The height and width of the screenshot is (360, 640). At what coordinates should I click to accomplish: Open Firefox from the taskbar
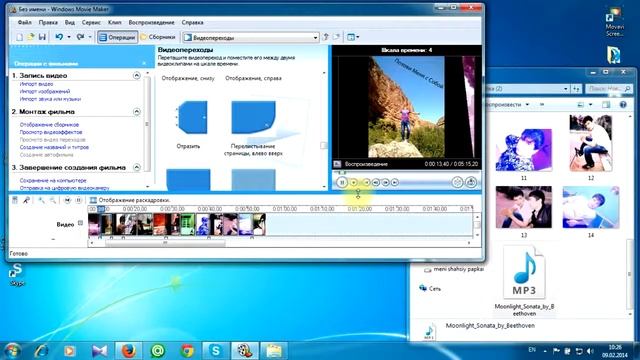point(128,351)
